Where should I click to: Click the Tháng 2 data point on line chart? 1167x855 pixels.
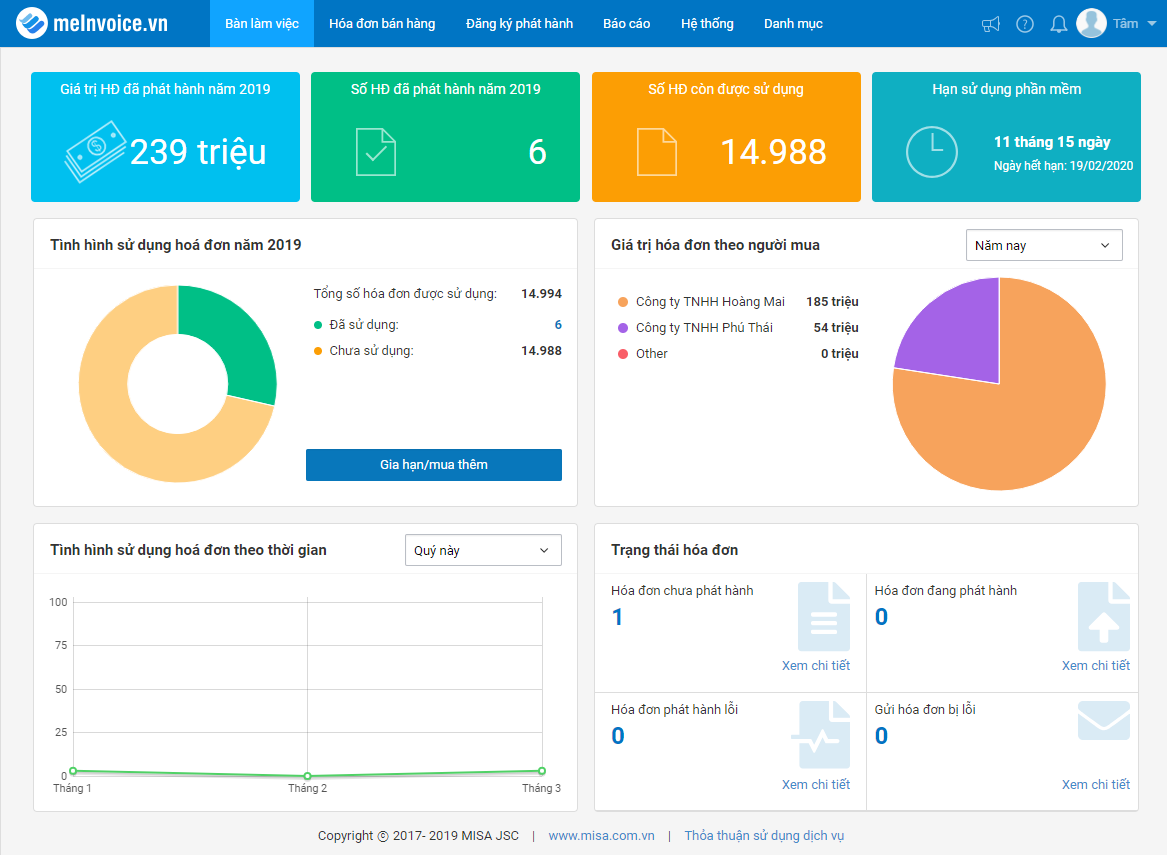pos(307,776)
